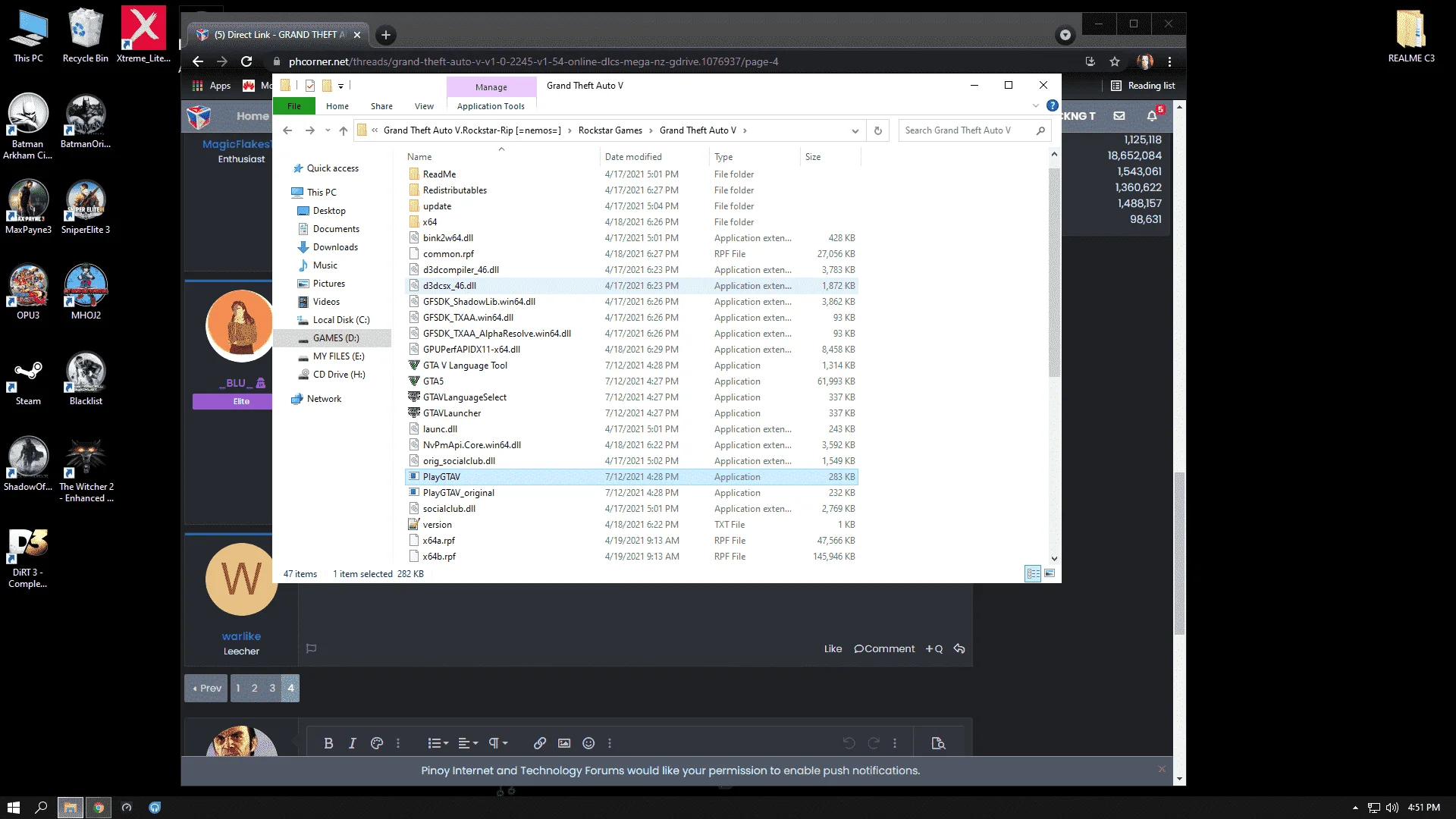Open Chrome three-dot menu
The image size is (1456, 819).
(1169, 61)
